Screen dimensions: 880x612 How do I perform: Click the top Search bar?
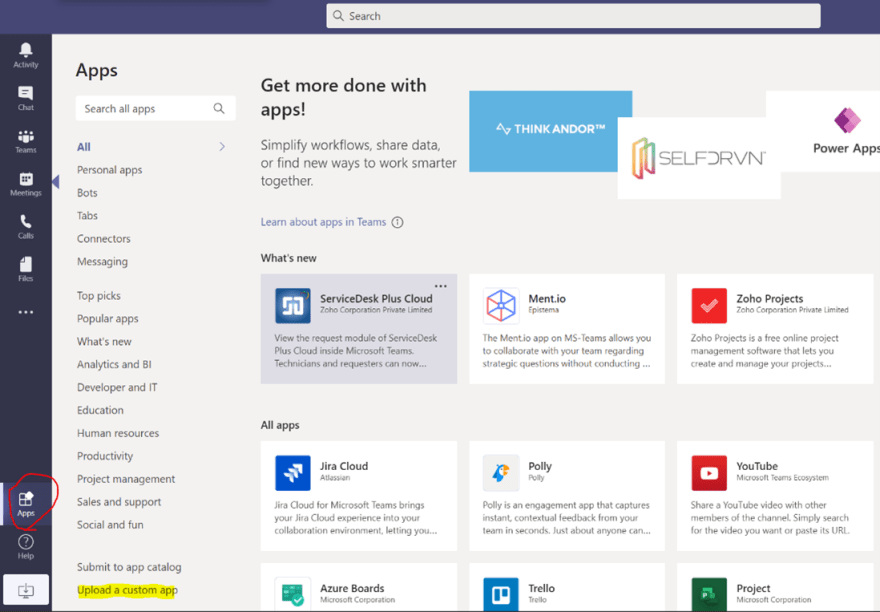point(573,16)
